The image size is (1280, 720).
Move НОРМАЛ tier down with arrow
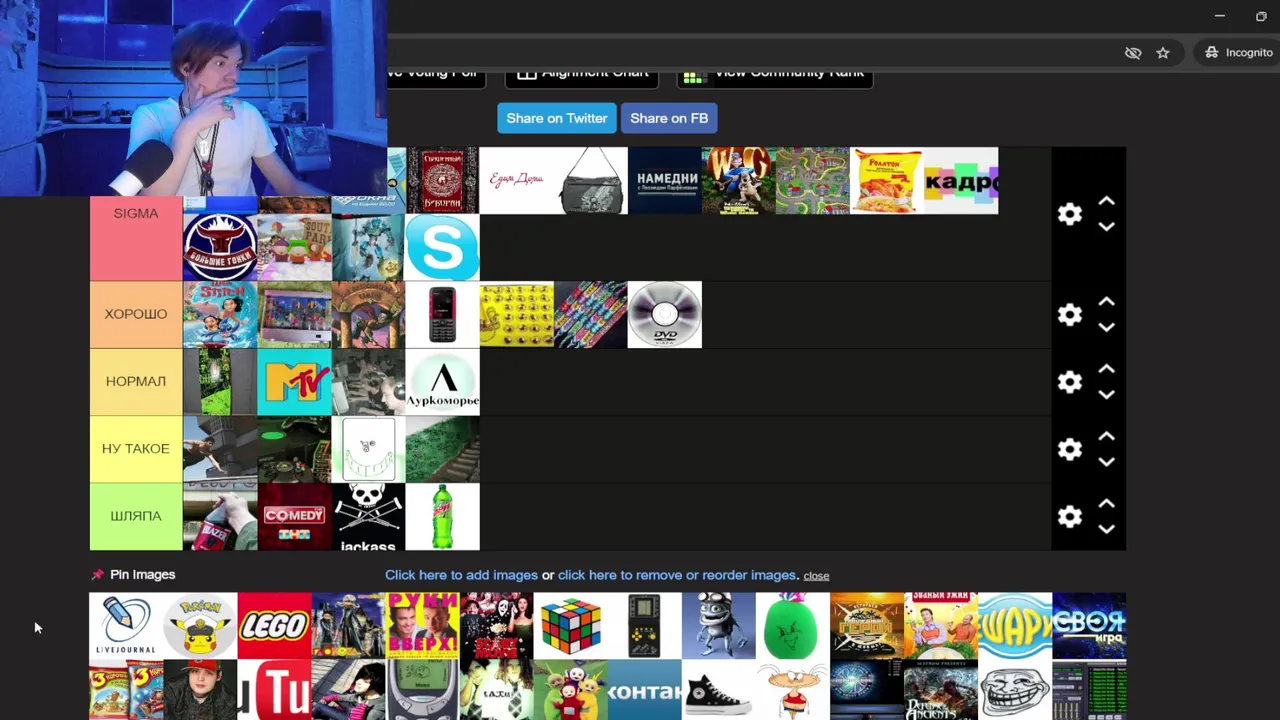[x=1106, y=395]
